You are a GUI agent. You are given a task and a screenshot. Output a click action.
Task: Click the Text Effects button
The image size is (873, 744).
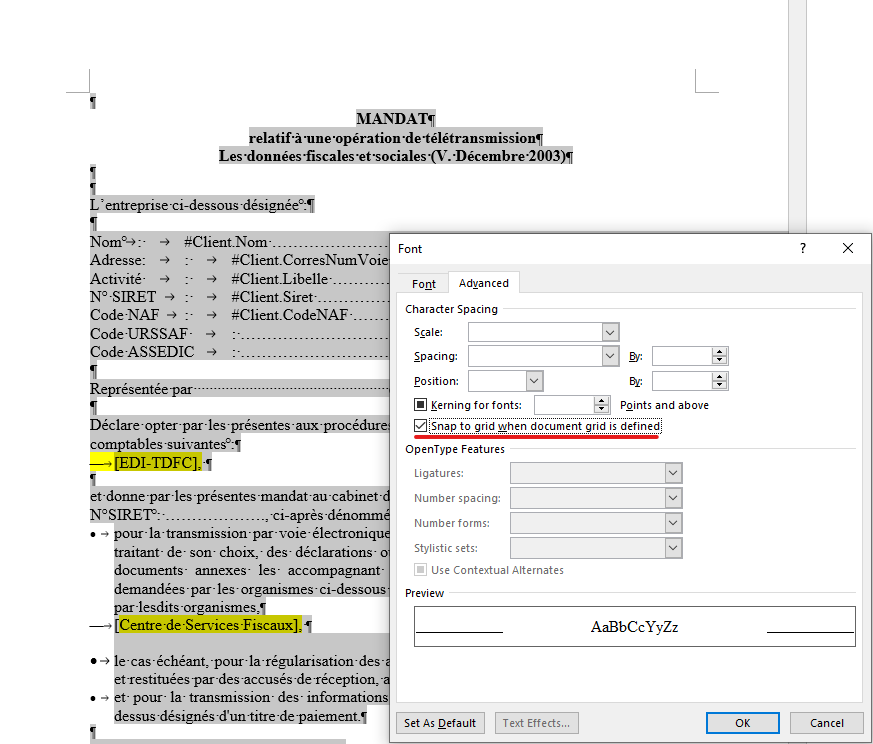point(536,723)
